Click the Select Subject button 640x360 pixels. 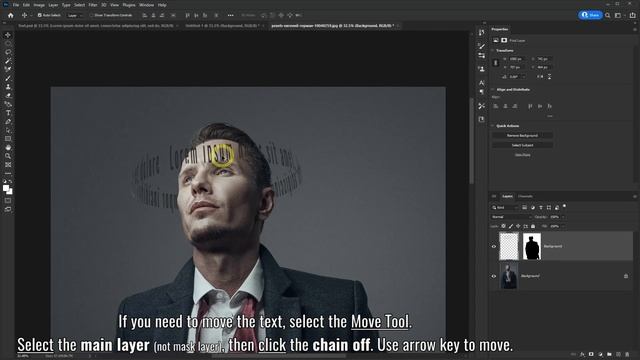pyautogui.click(x=522, y=145)
